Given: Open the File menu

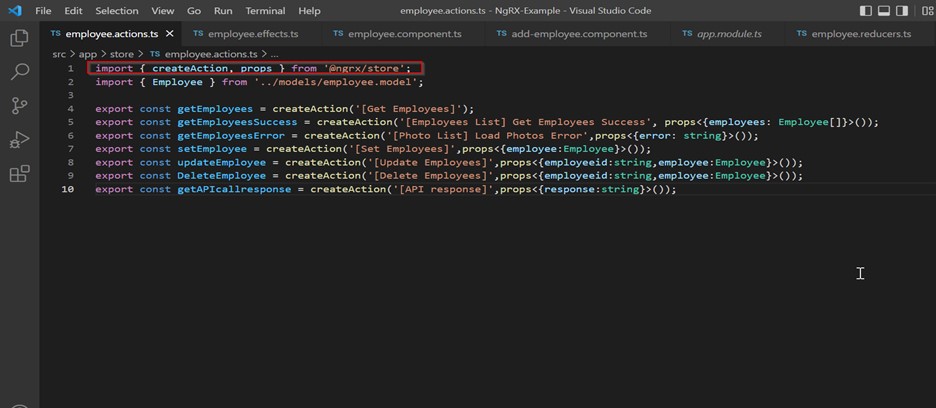Looking at the screenshot, I should (43, 11).
